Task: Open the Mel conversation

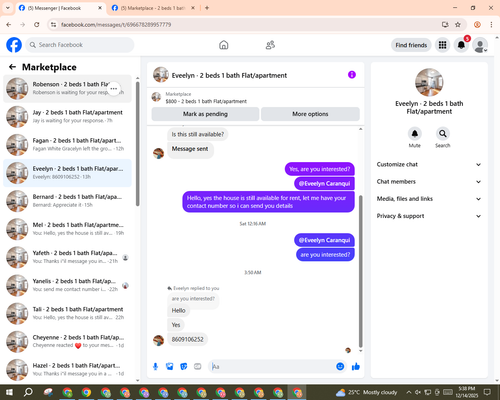Action: coord(67,229)
